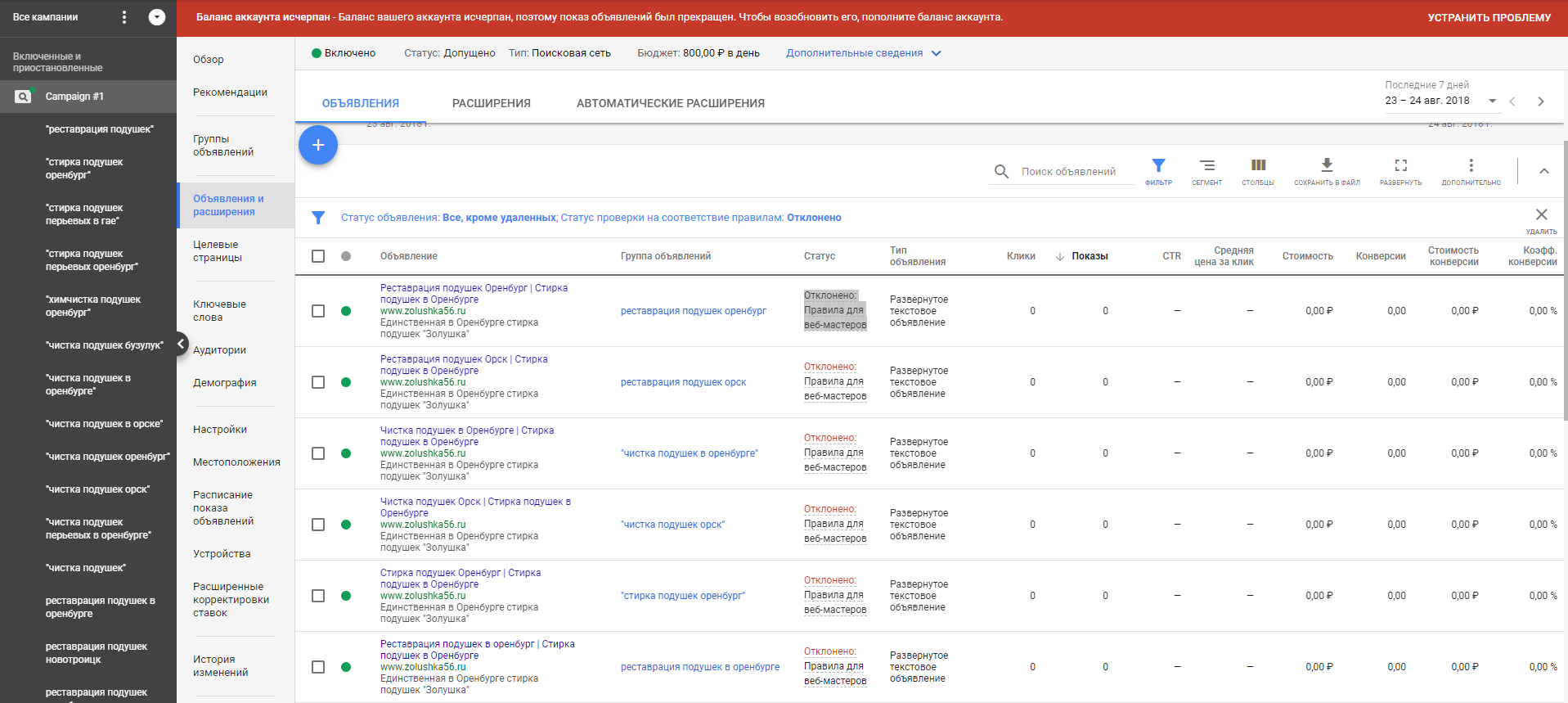Open Ключевые слова in side menu

219,311
